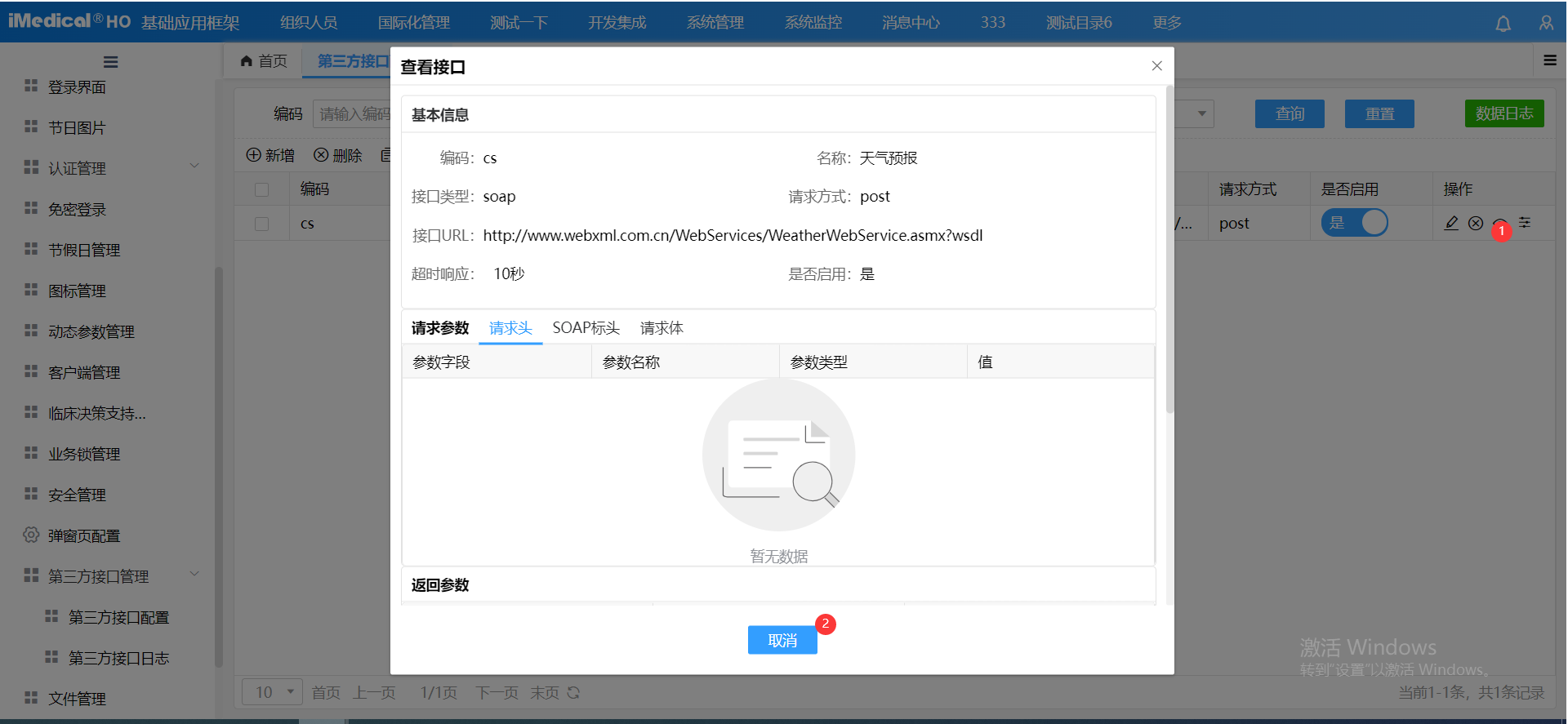Click the green 数据日志 button
Viewport: 1568px width, 724px height.
tap(1504, 113)
